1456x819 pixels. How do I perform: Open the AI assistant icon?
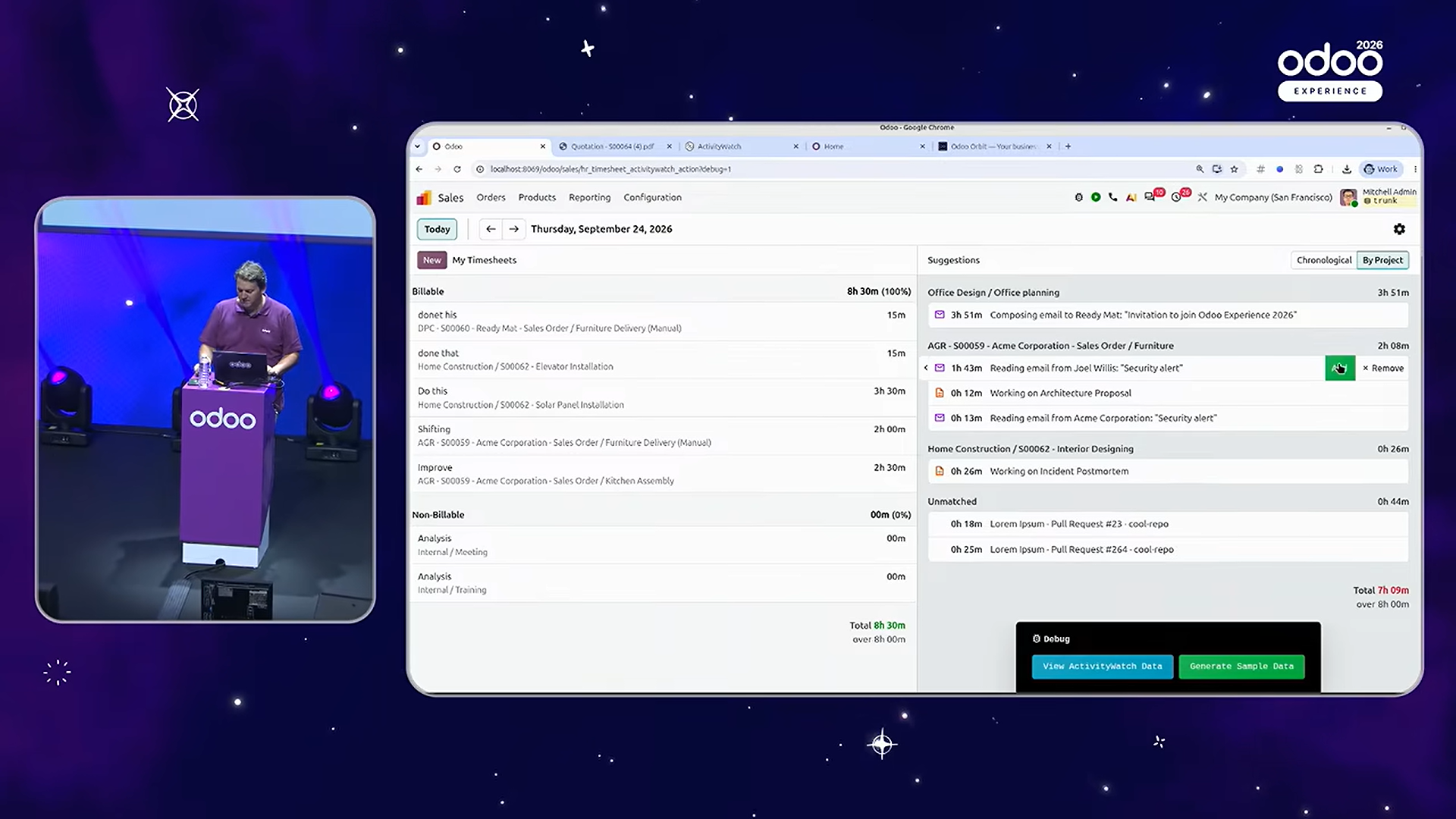1131,197
